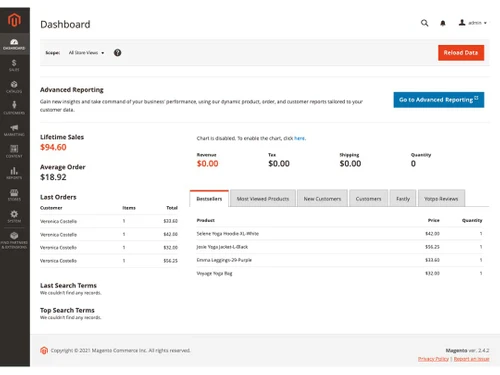The image size is (500, 375).
Task: Click the Revenue value $0.00
Action: click(x=207, y=164)
